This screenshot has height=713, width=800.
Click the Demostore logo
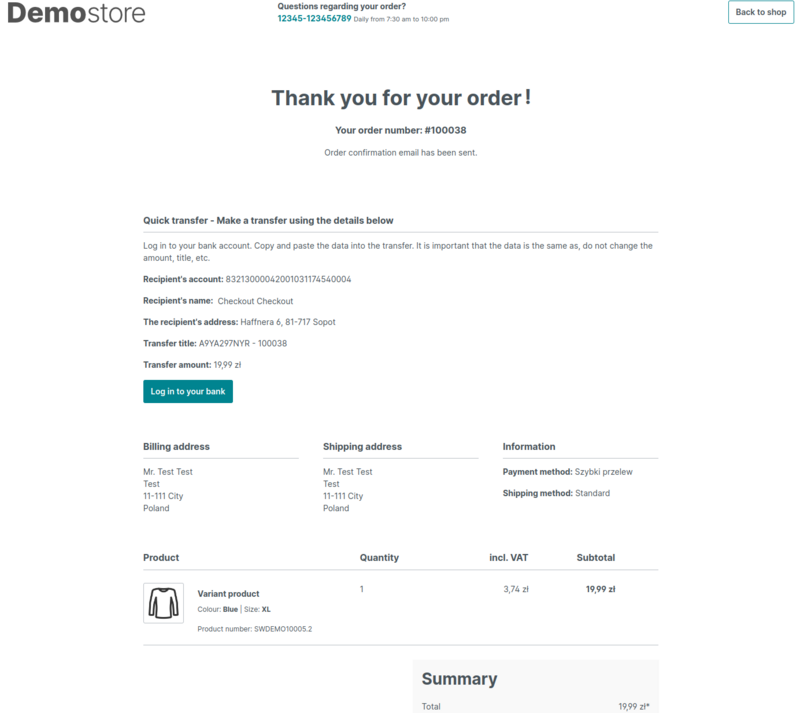point(76,14)
